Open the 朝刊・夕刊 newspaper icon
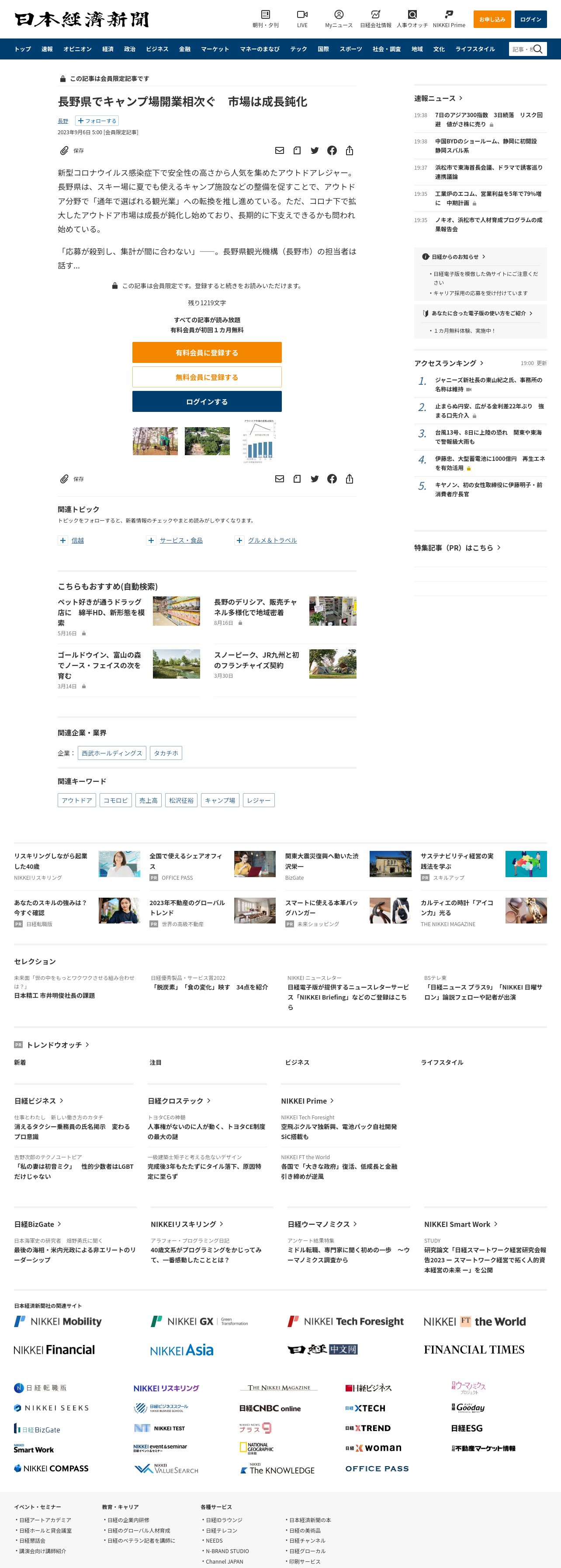The height and width of the screenshot is (1568, 561). (x=265, y=14)
